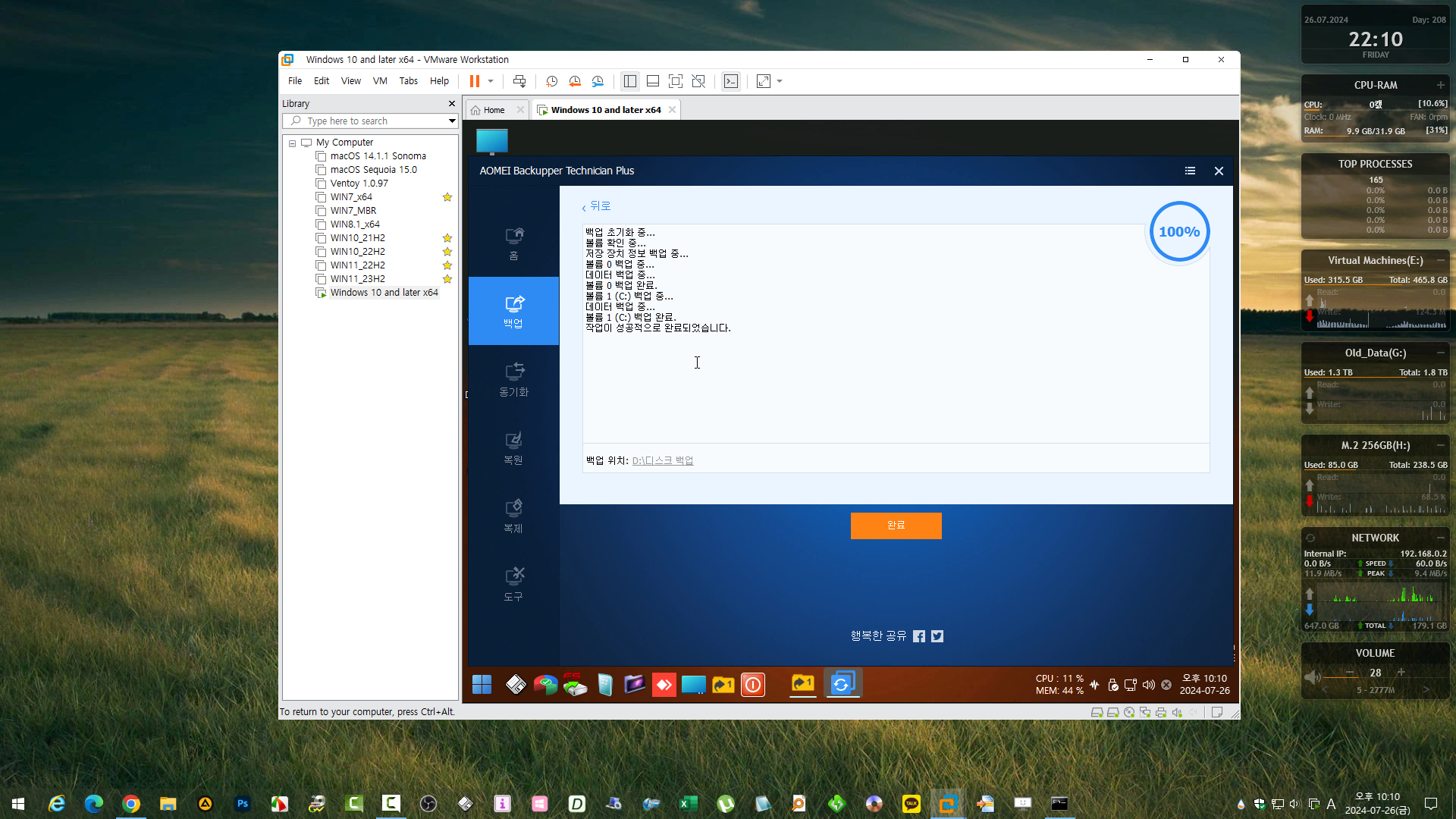Share on Twitter icon

(x=937, y=636)
